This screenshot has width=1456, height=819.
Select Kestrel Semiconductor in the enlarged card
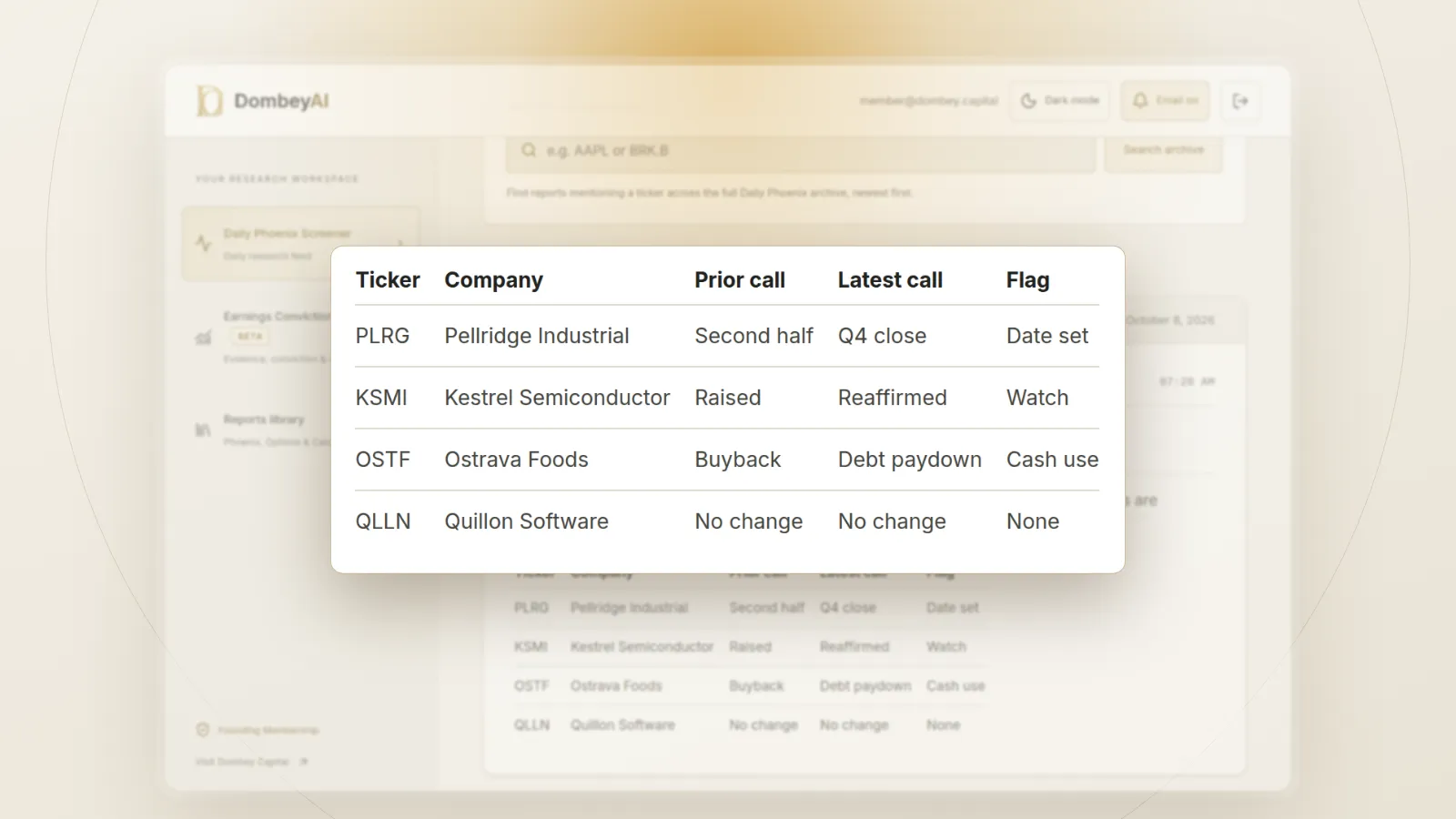click(x=557, y=398)
